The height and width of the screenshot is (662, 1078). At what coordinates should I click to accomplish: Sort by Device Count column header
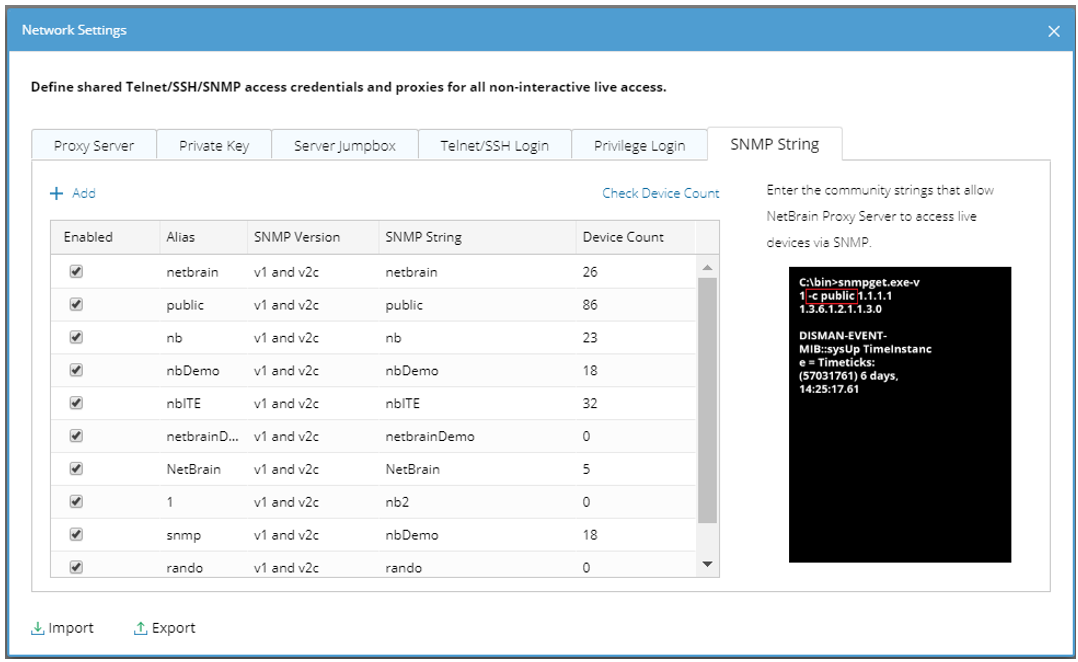(623, 237)
